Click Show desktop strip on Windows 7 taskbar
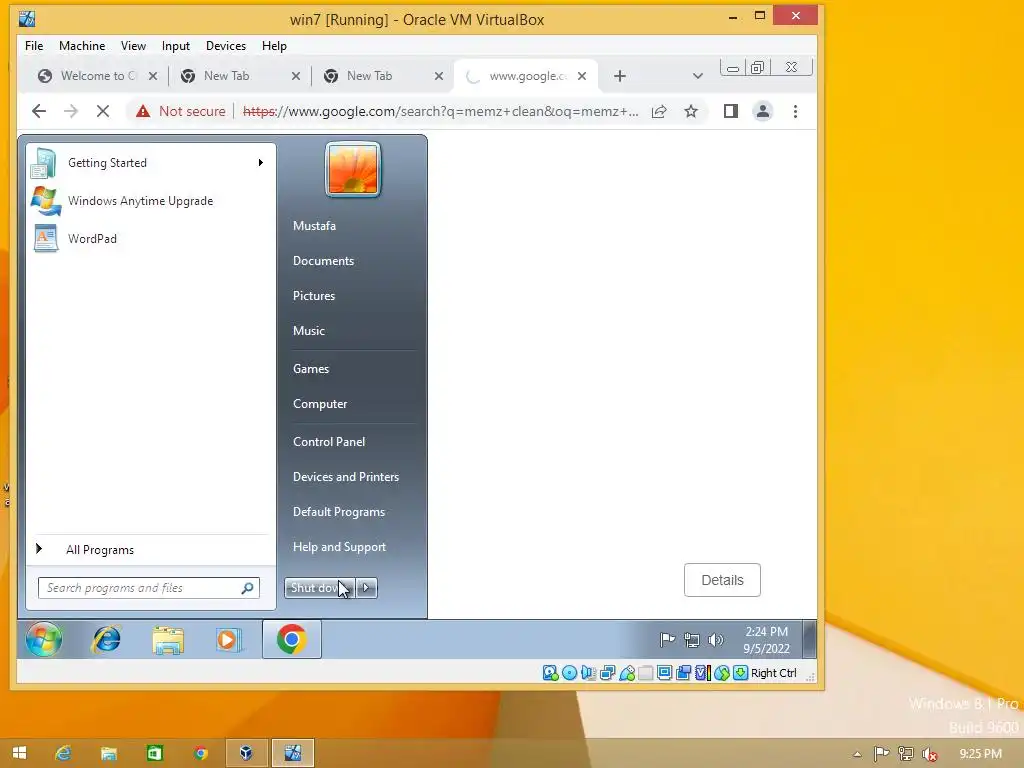The height and width of the screenshot is (768, 1024). (x=809, y=639)
